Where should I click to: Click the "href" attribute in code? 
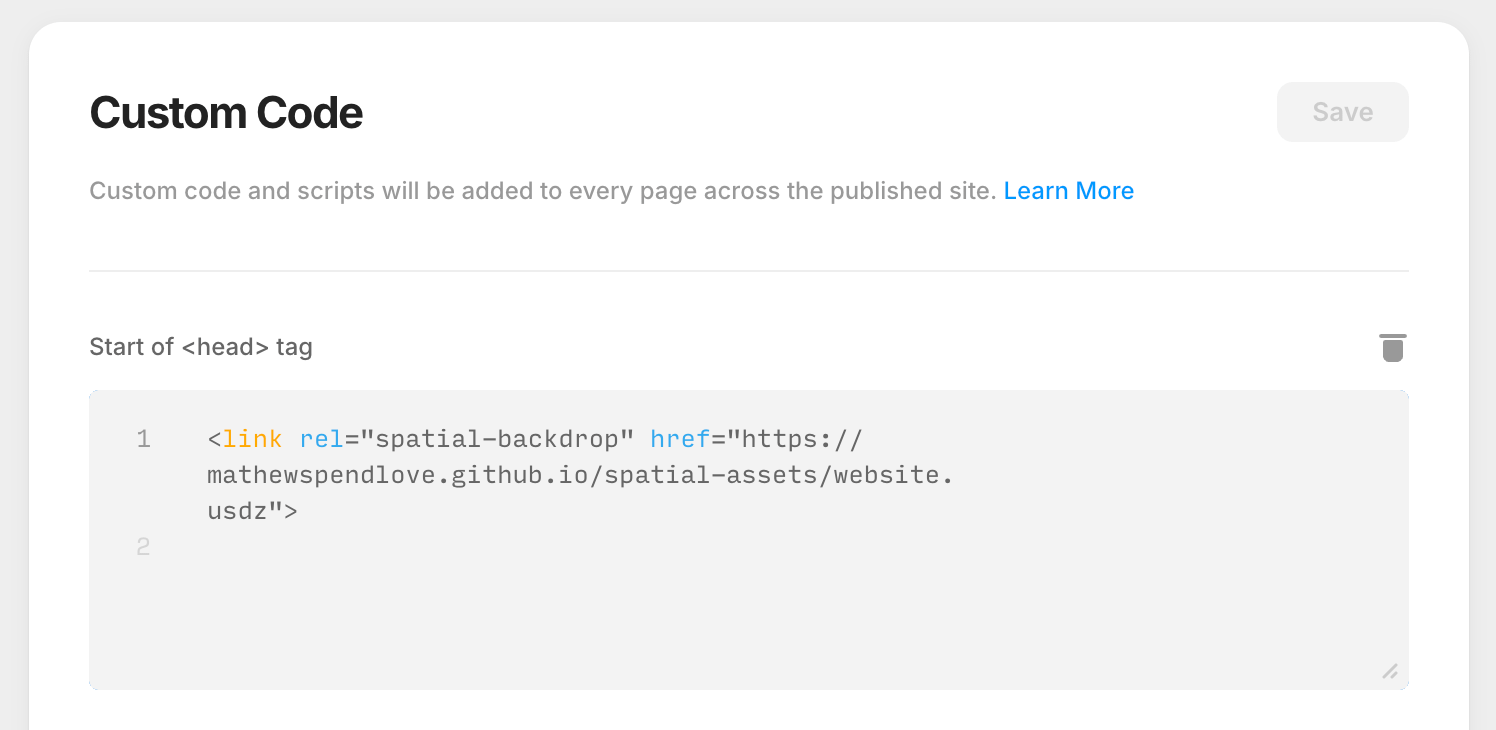680,439
